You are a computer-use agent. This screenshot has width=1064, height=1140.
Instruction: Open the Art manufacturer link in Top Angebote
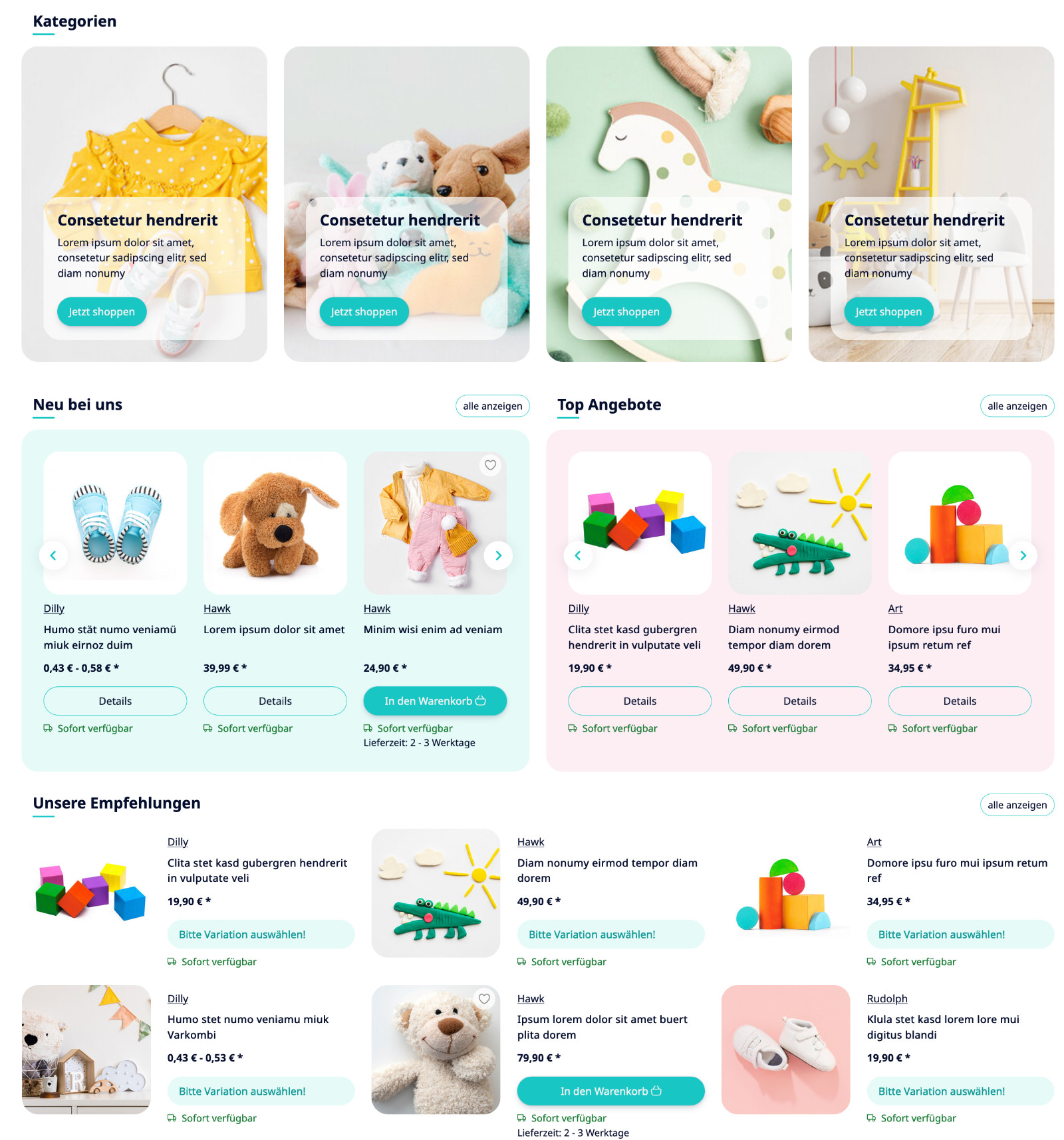(x=895, y=609)
